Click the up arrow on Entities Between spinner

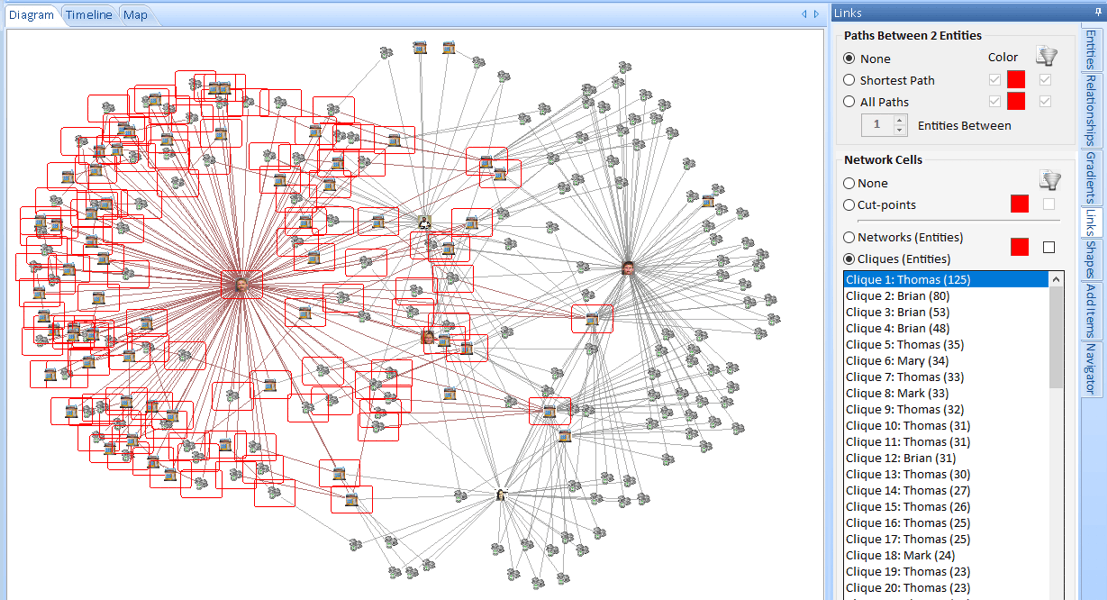[899, 120]
